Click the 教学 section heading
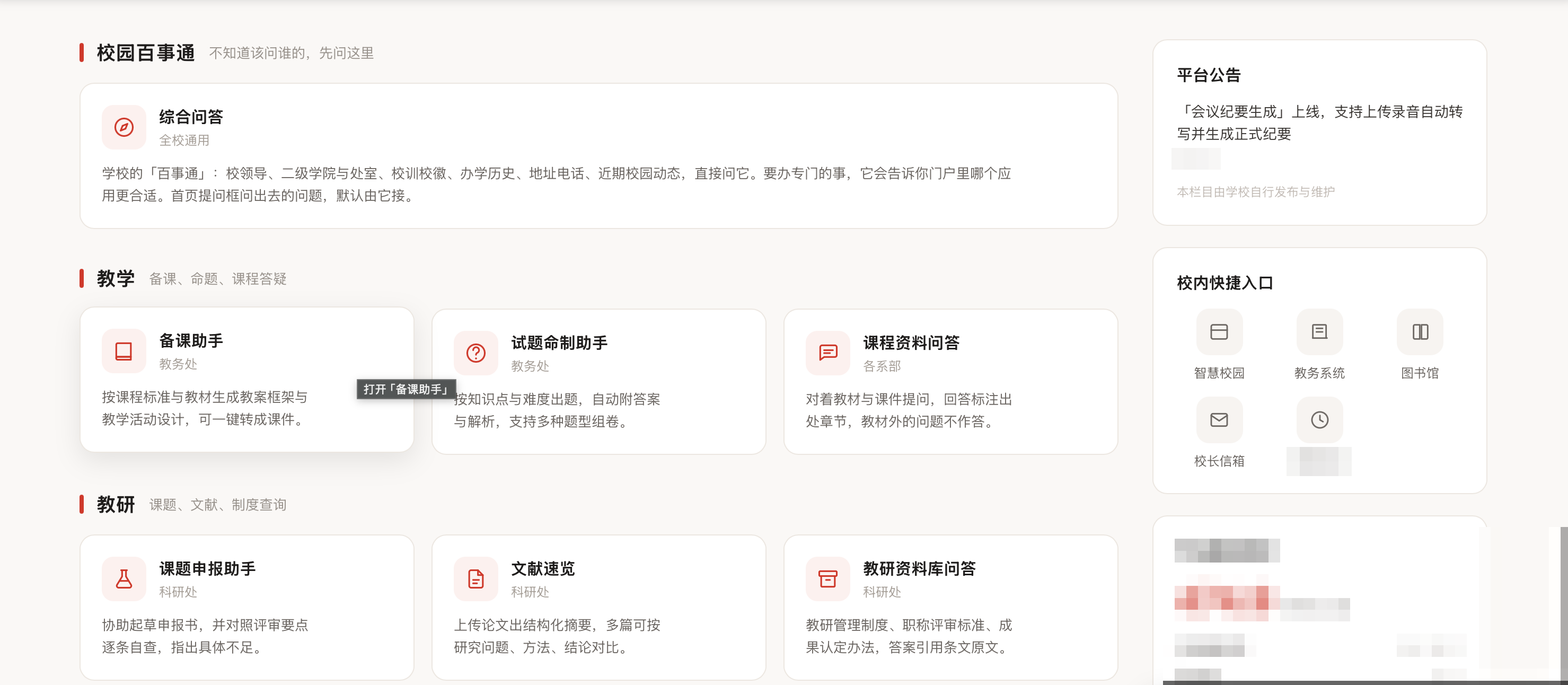 [116, 279]
